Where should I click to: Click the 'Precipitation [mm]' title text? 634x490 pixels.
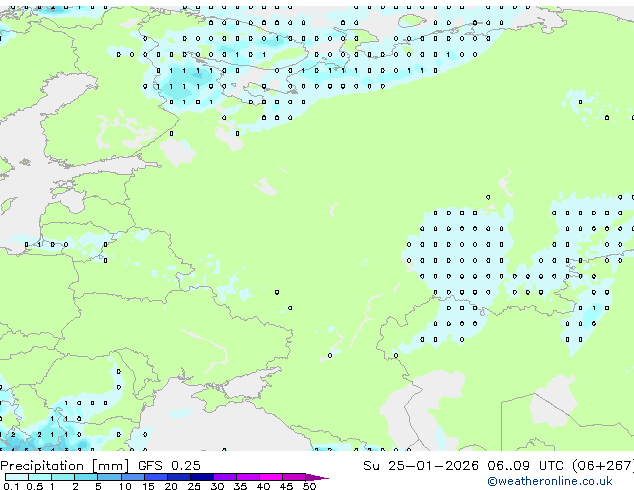point(65,466)
